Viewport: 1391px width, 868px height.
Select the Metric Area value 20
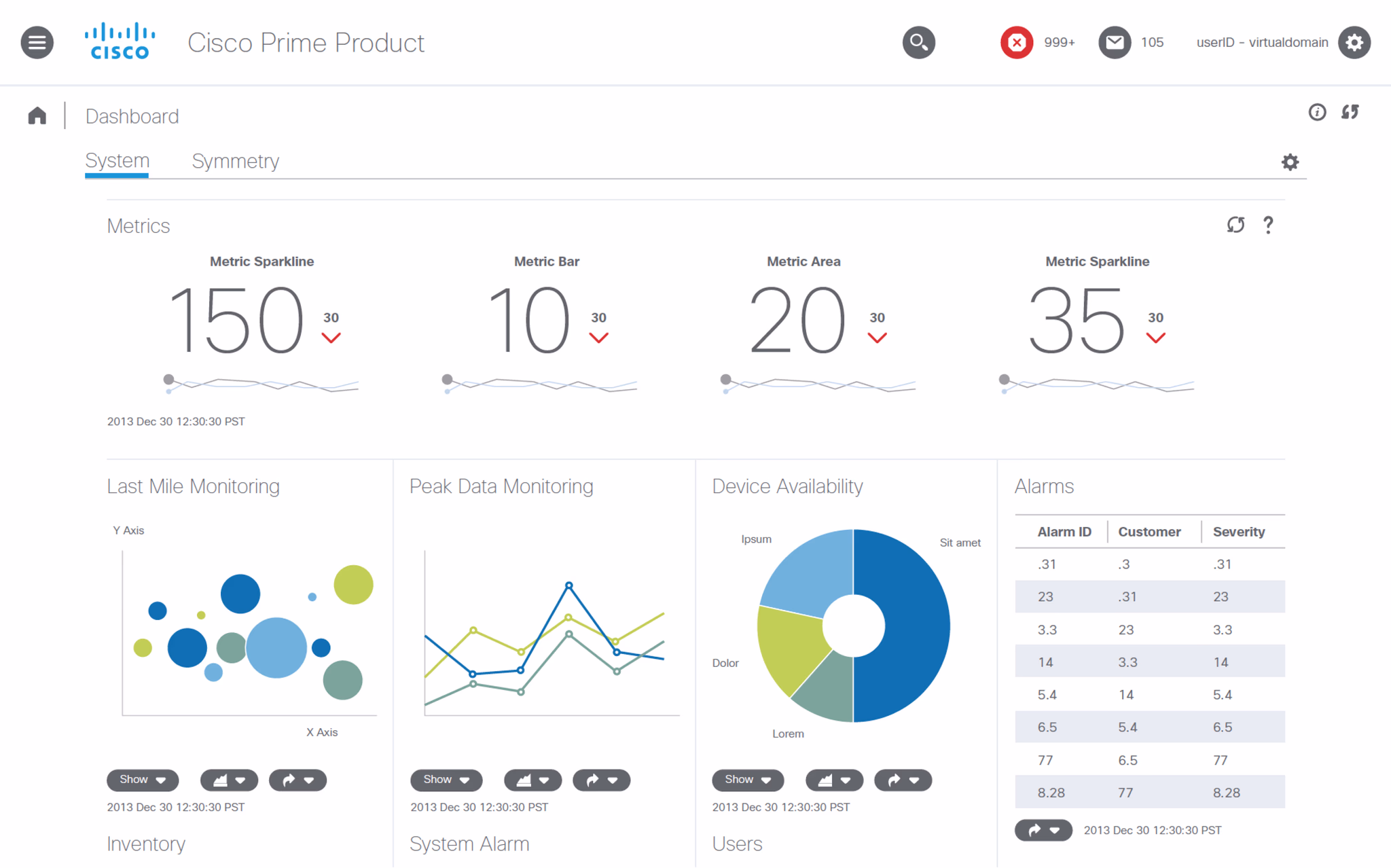(x=797, y=319)
